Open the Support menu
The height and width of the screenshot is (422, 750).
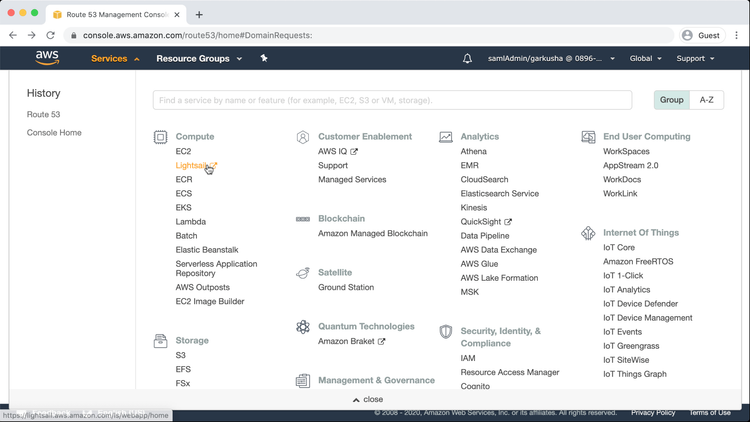(x=695, y=59)
